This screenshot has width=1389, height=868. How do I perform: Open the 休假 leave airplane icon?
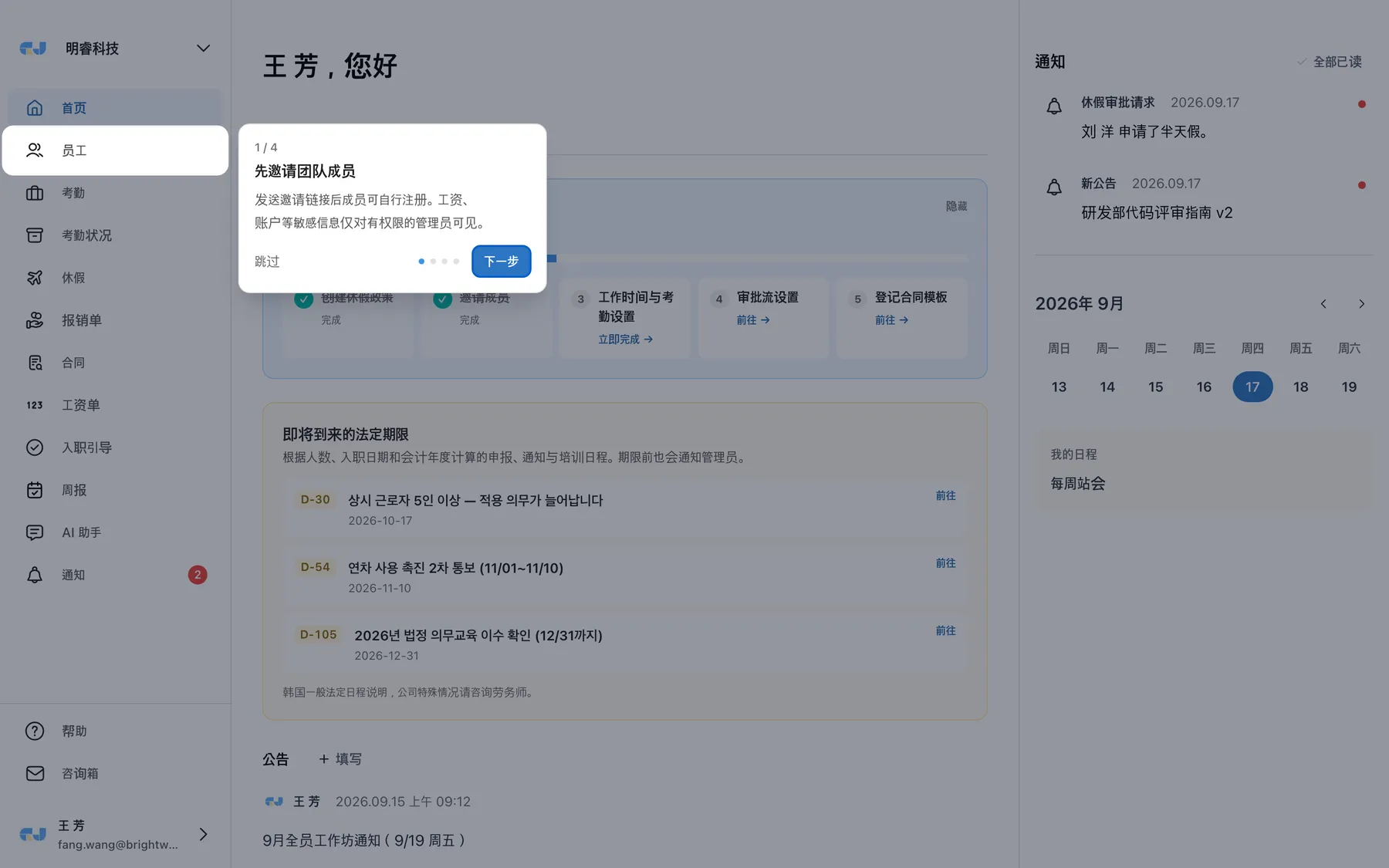[35, 278]
